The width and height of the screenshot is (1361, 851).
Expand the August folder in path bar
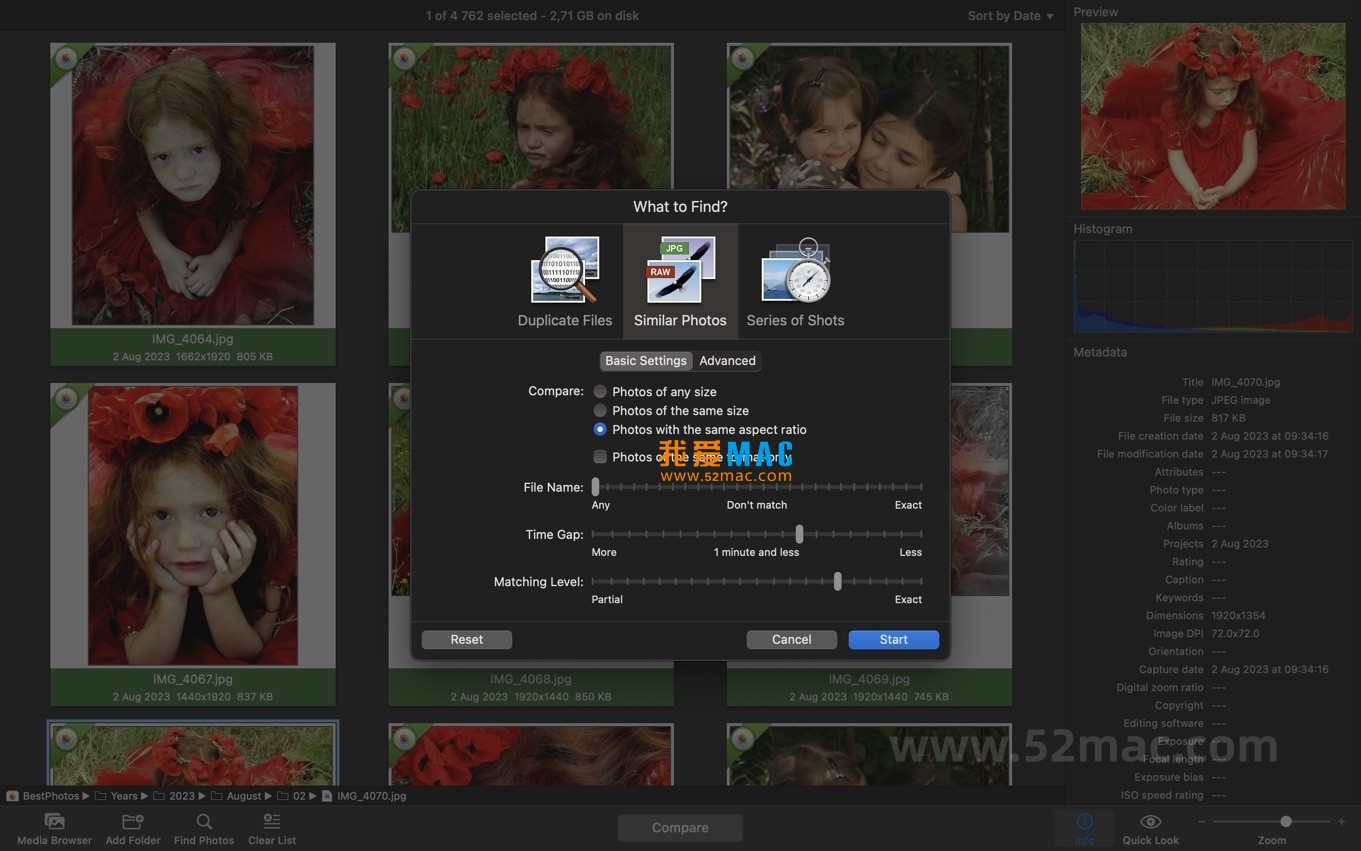coord(244,796)
